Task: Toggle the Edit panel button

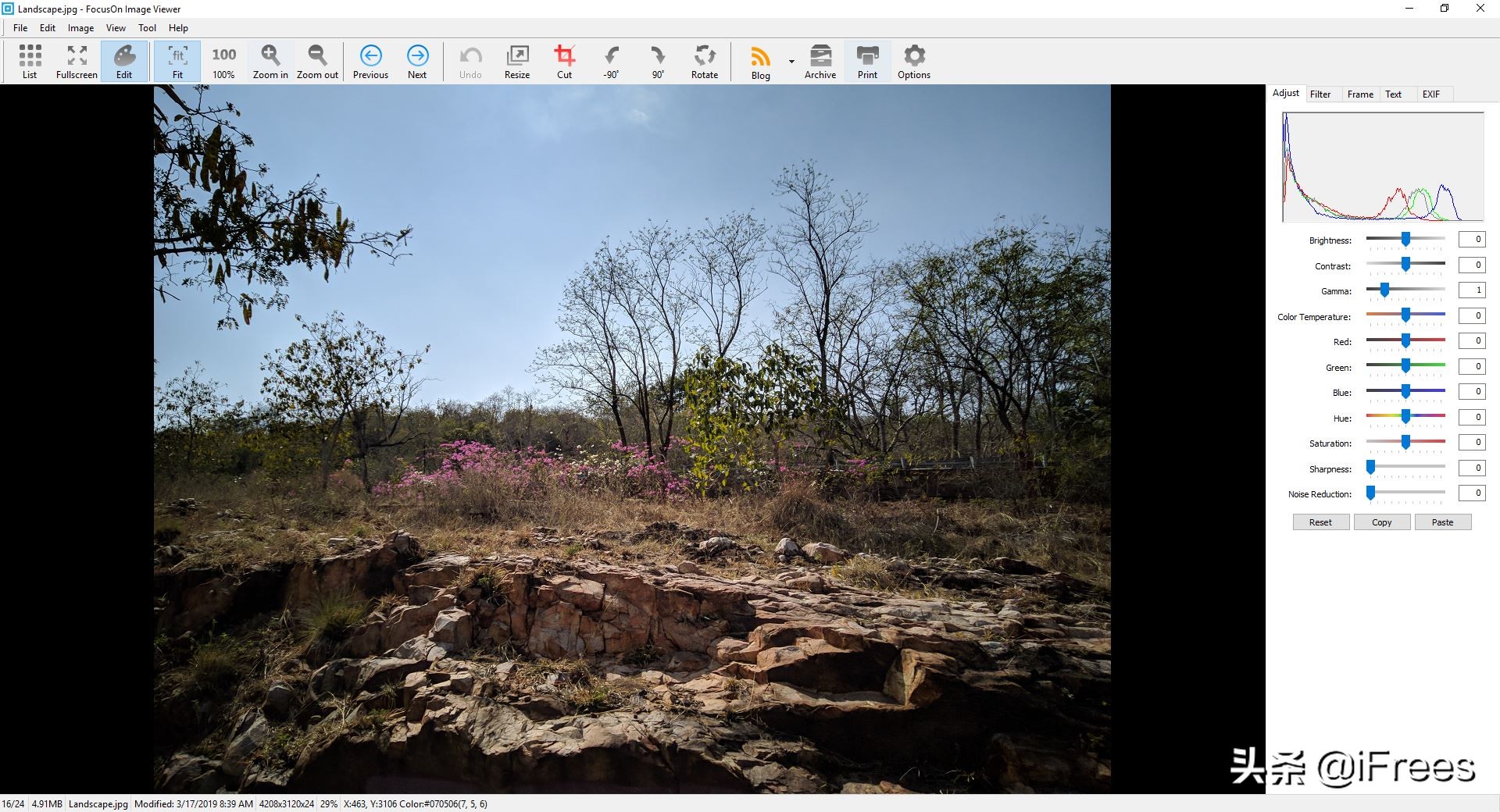Action: point(124,61)
